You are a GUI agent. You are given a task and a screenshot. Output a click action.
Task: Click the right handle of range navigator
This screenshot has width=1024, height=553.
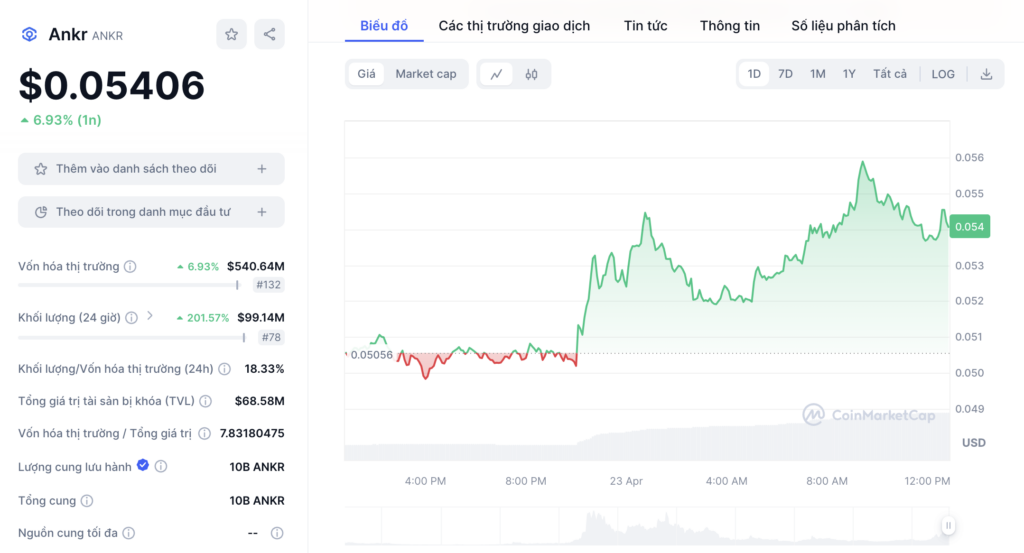[x=948, y=526]
